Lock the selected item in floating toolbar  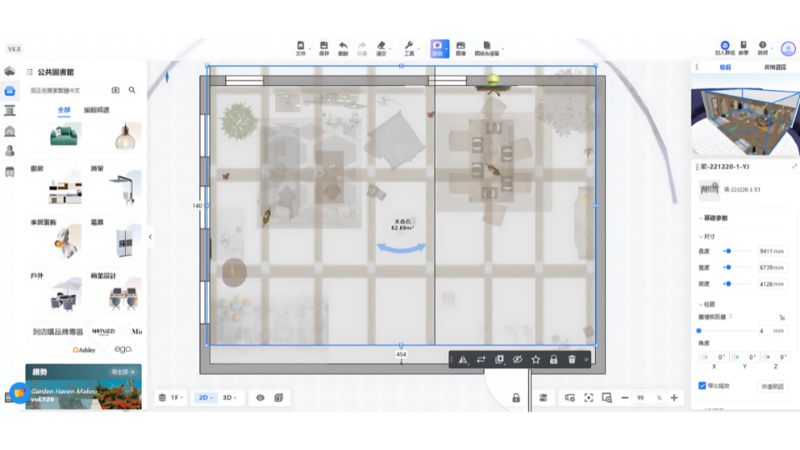point(554,359)
